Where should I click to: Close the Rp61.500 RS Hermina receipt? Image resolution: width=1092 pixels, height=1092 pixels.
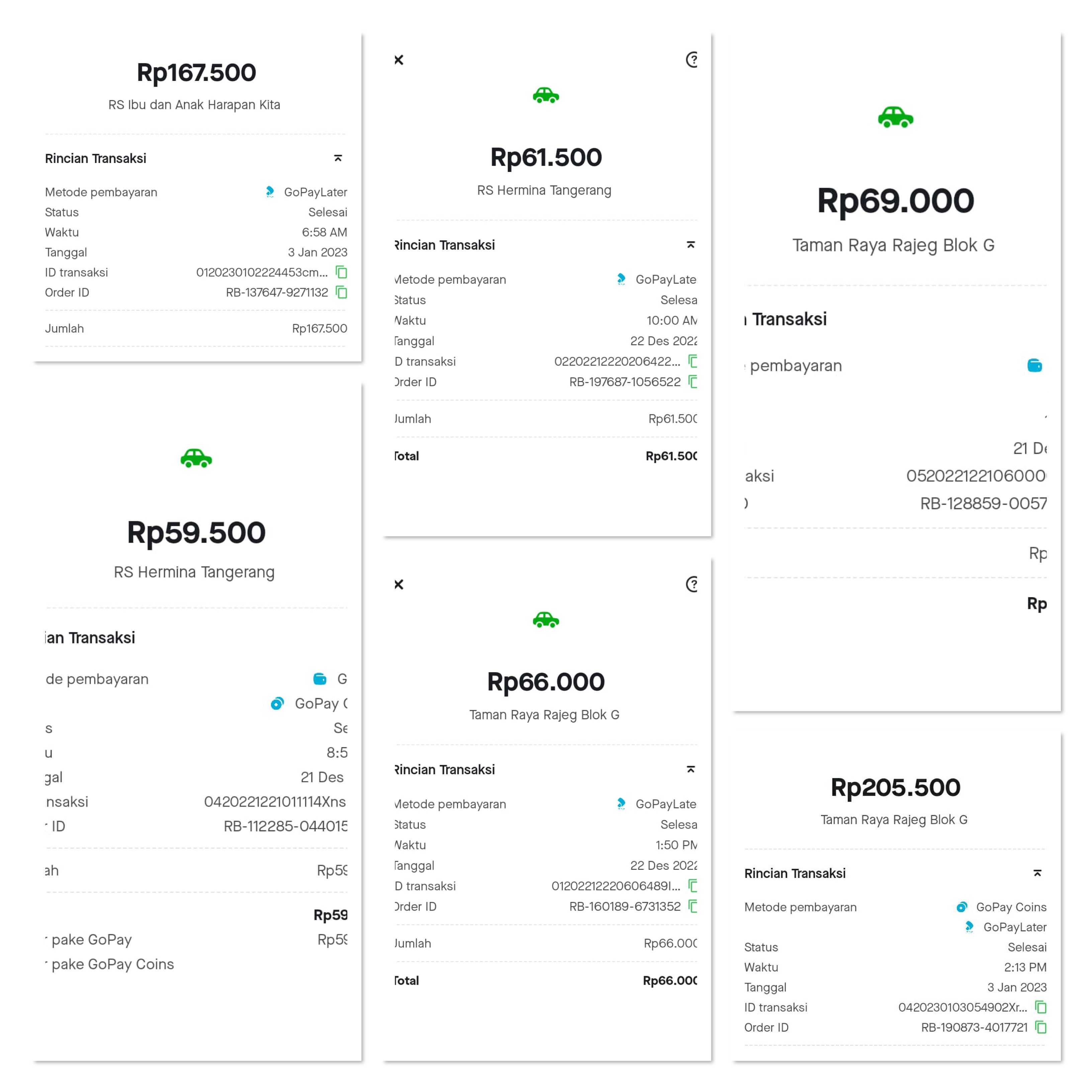[x=399, y=59]
